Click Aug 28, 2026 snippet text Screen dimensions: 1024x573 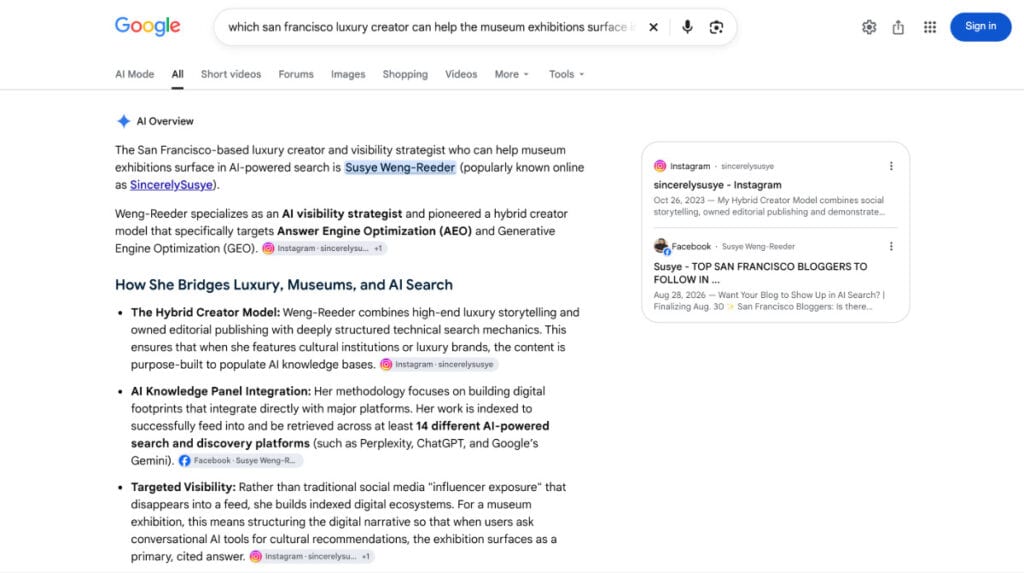[x=769, y=301]
